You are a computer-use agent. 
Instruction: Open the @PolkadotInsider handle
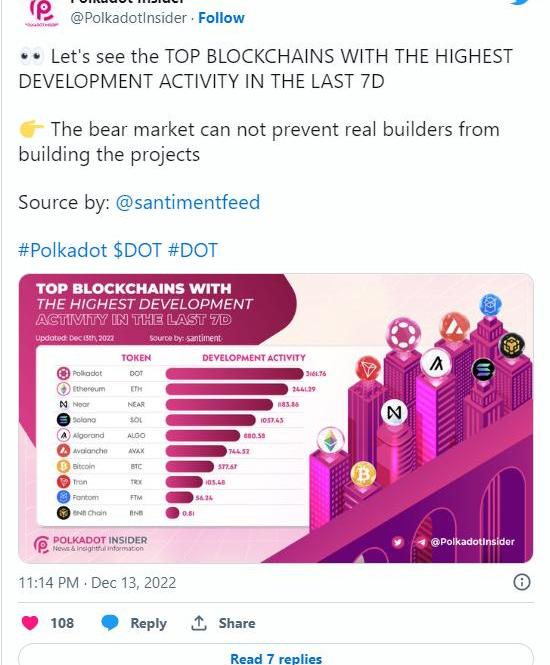[128, 18]
